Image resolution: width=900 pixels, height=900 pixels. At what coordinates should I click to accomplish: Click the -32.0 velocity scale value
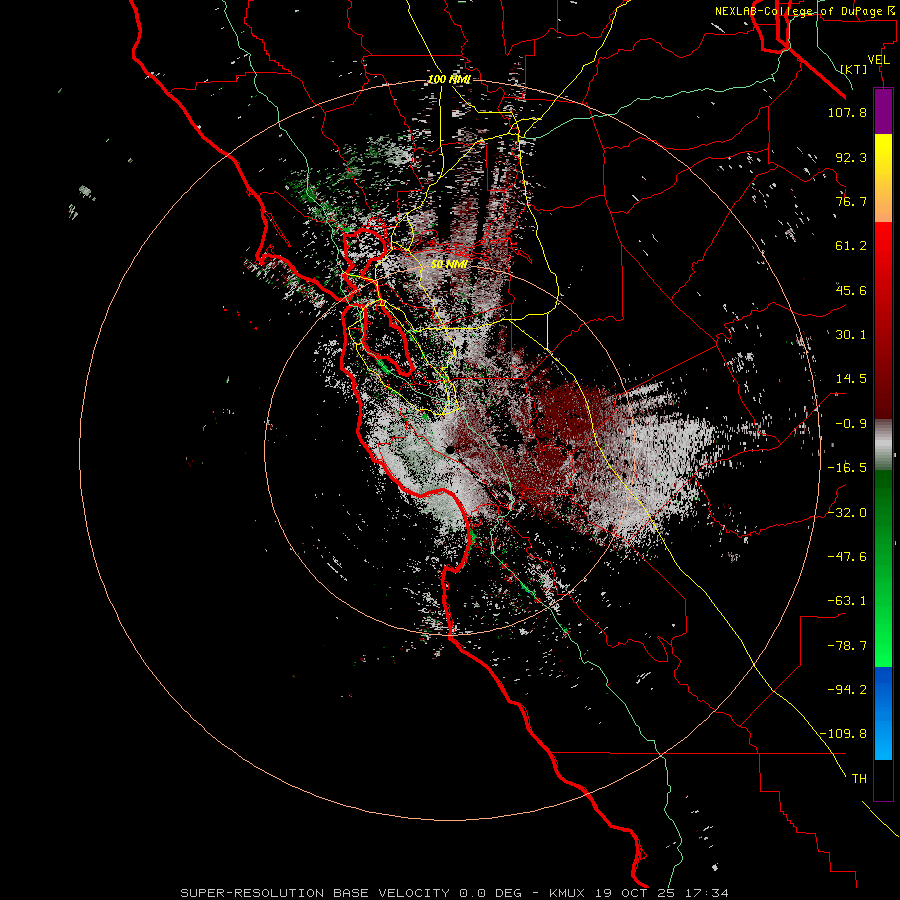(847, 513)
